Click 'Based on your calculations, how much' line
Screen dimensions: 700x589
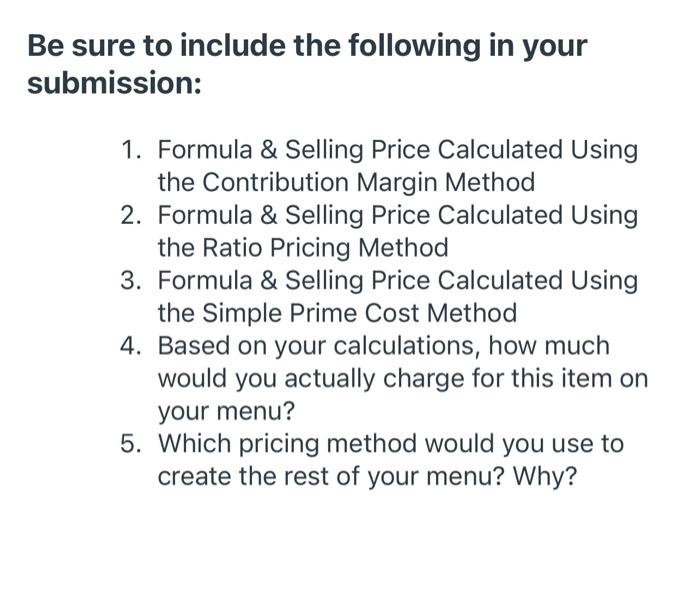384,346
